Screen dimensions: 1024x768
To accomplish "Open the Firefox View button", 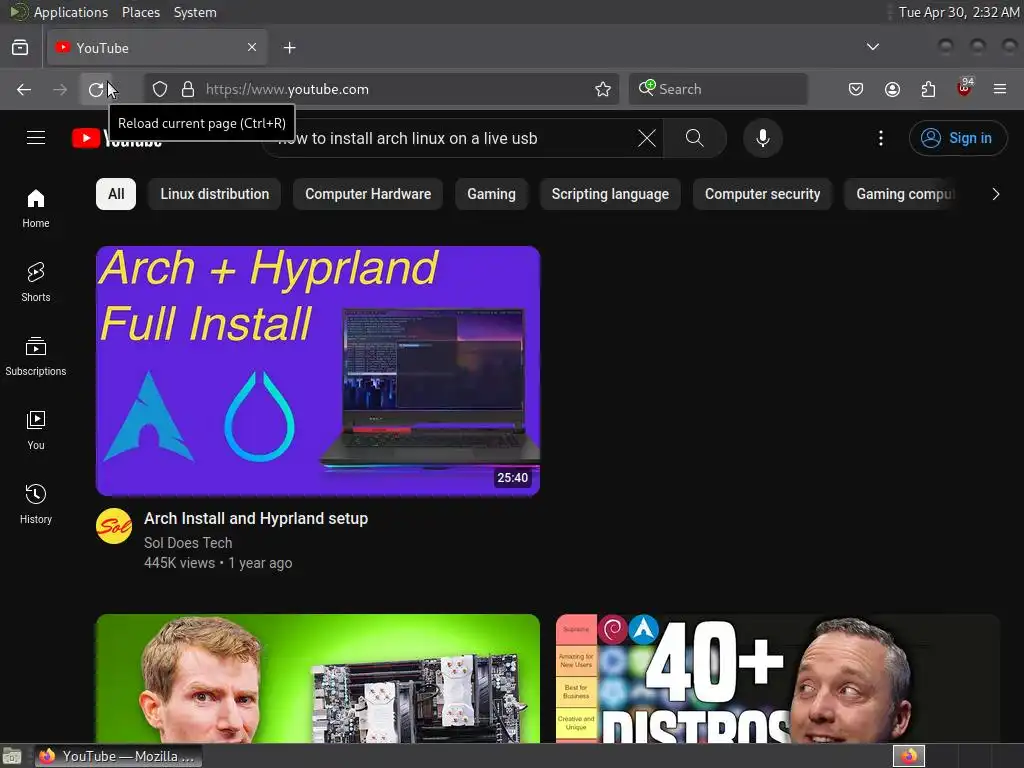I will (x=20, y=48).
